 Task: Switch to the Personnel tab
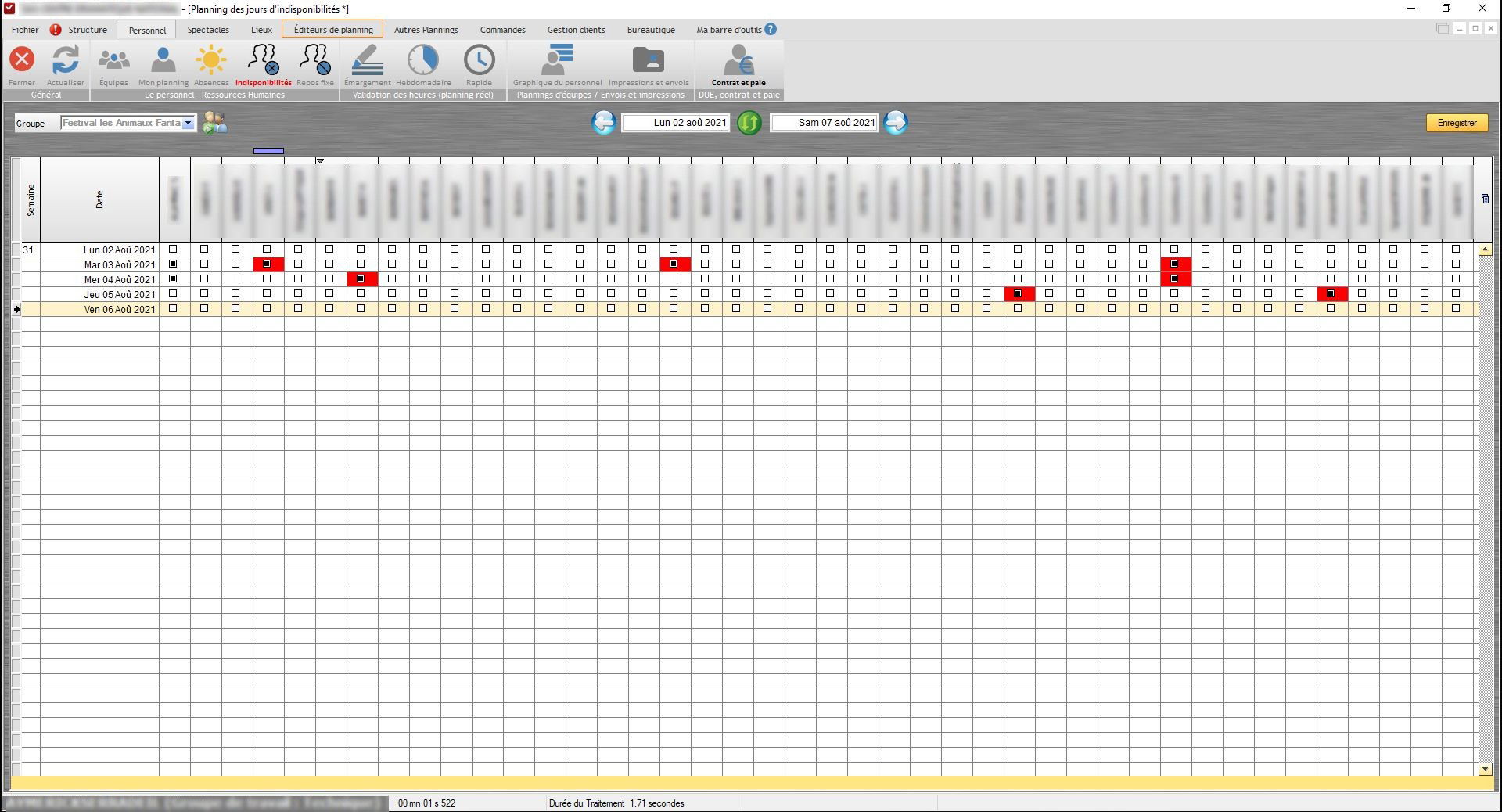[x=147, y=30]
